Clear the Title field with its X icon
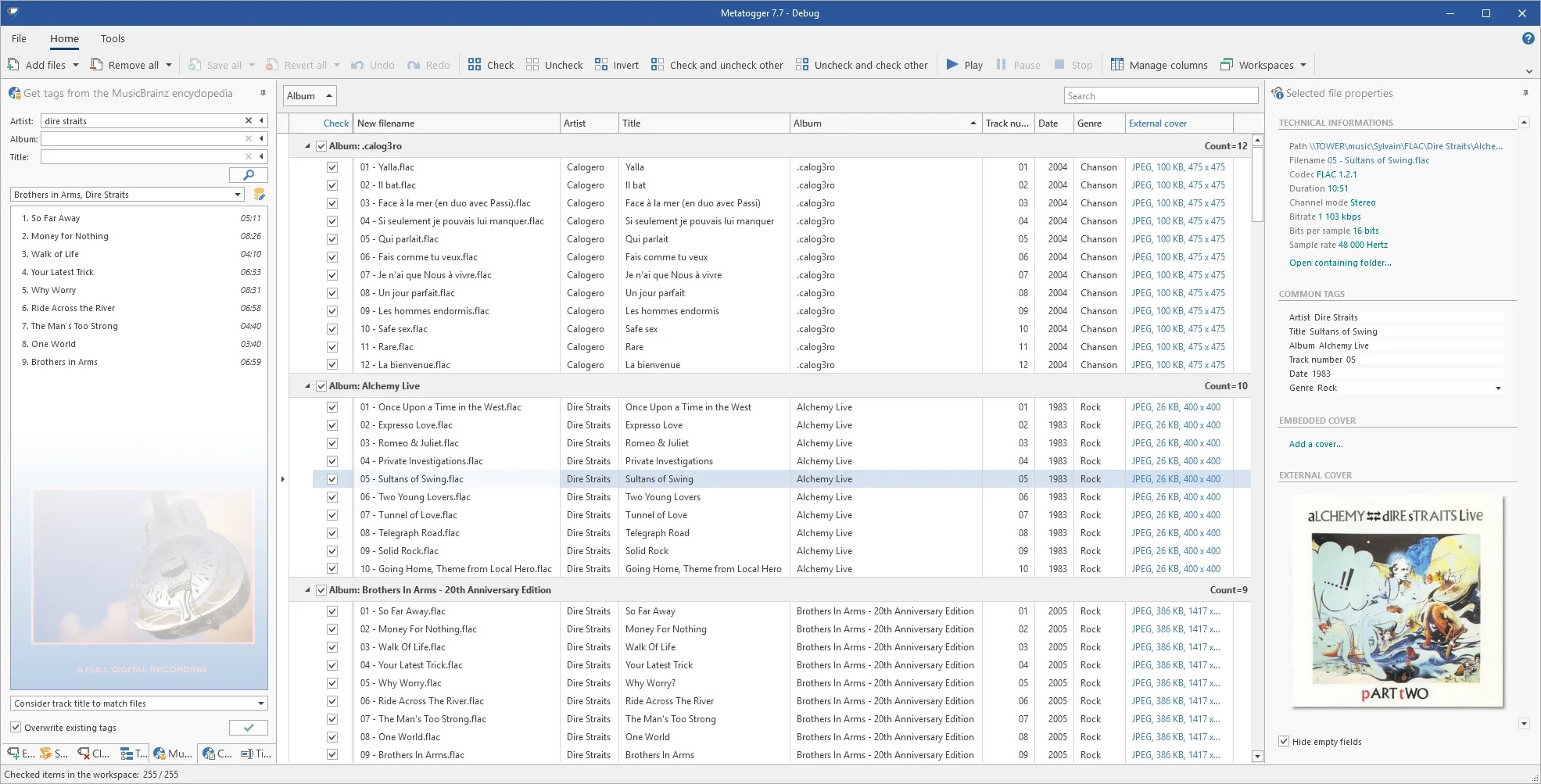This screenshot has width=1541, height=784. pos(249,156)
